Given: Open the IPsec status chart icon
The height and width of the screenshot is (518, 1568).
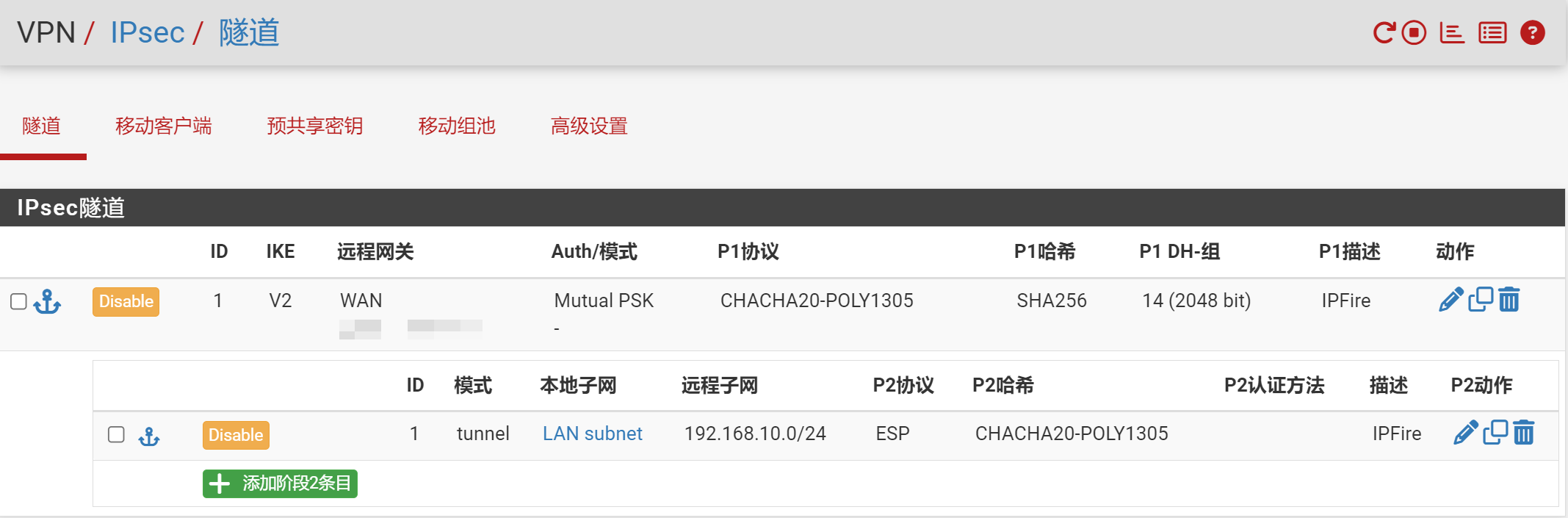Looking at the screenshot, I should click(x=1452, y=33).
